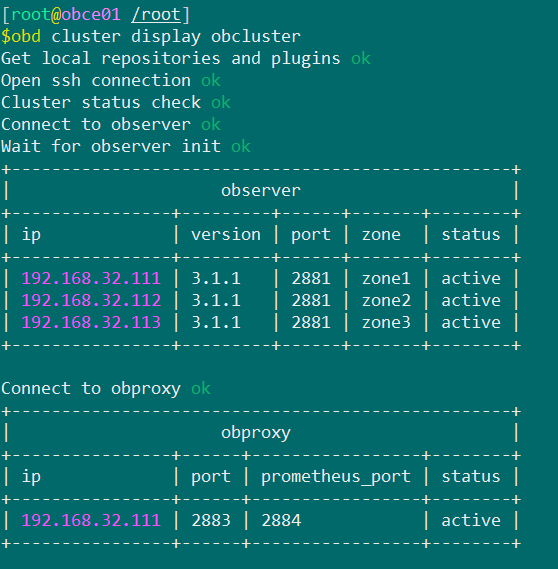Click the 'port' header in the obproxy table
Screen dimensions: 558x569
click(211, 478)
